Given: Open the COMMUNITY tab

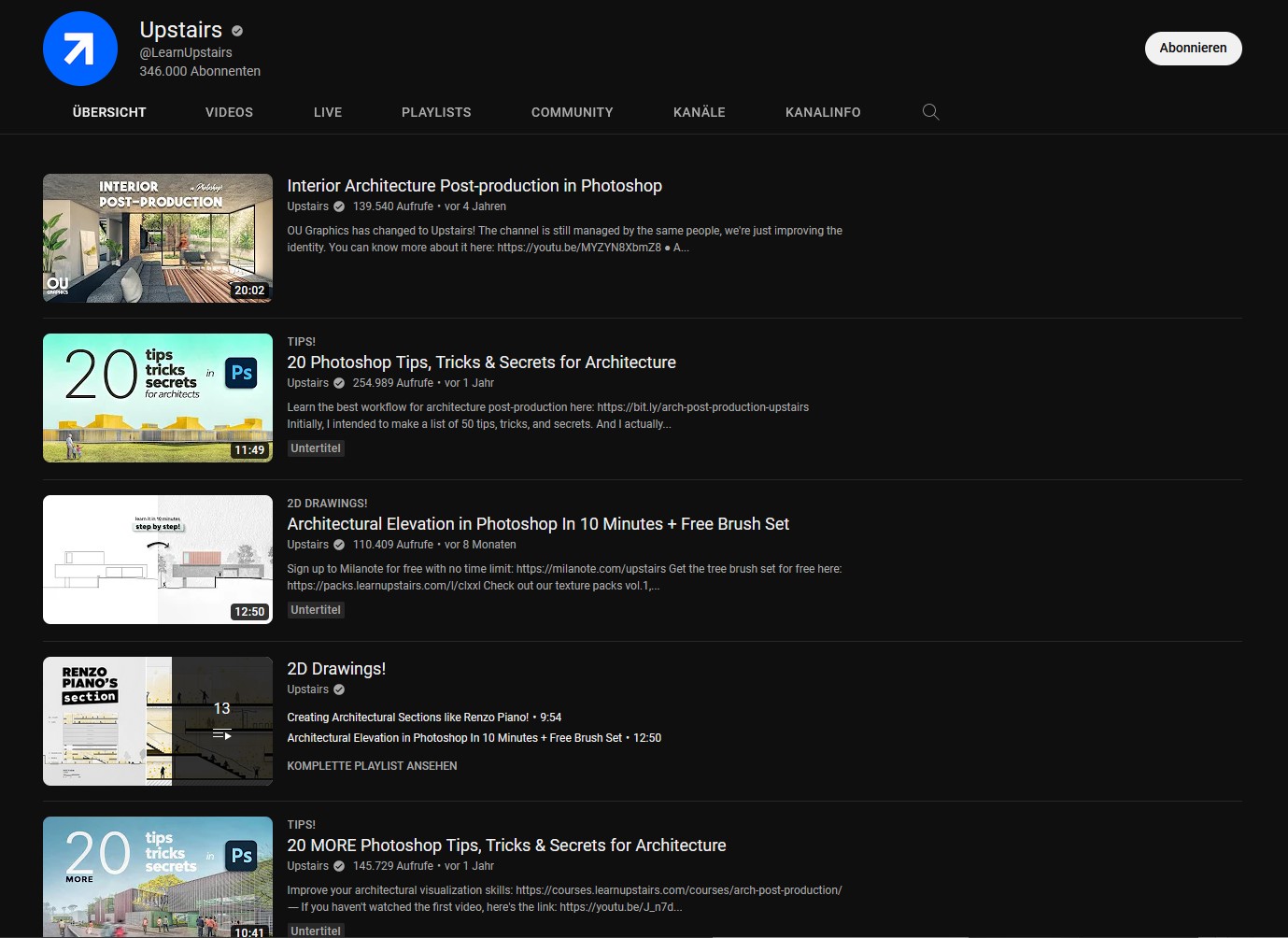Looking at the screenshot, I should click(x=573, y=112).
